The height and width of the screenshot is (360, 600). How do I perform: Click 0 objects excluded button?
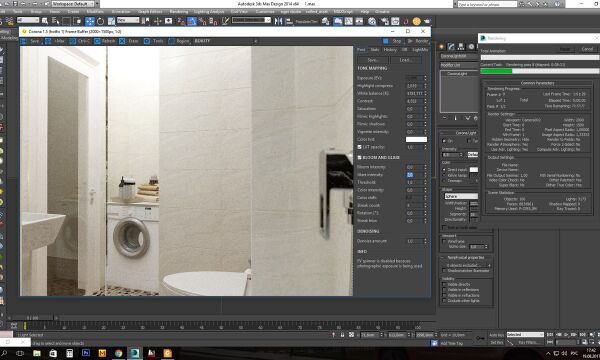466,265
